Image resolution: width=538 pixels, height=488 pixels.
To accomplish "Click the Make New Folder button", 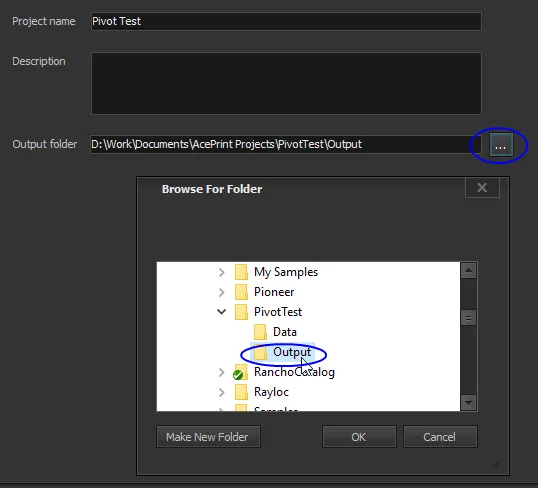I will point(208,437).
